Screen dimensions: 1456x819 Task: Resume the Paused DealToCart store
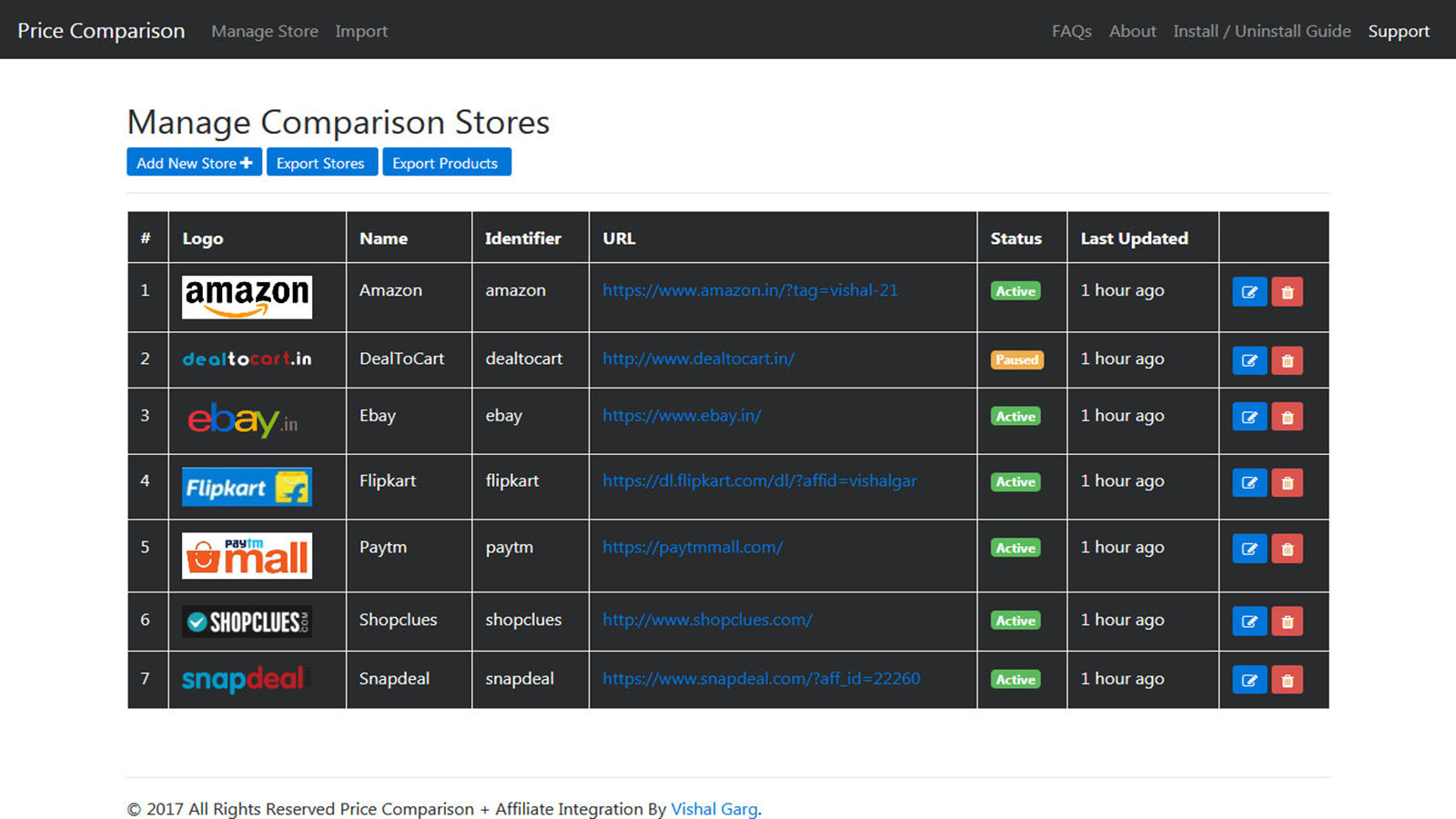[x=1016, y=360]
